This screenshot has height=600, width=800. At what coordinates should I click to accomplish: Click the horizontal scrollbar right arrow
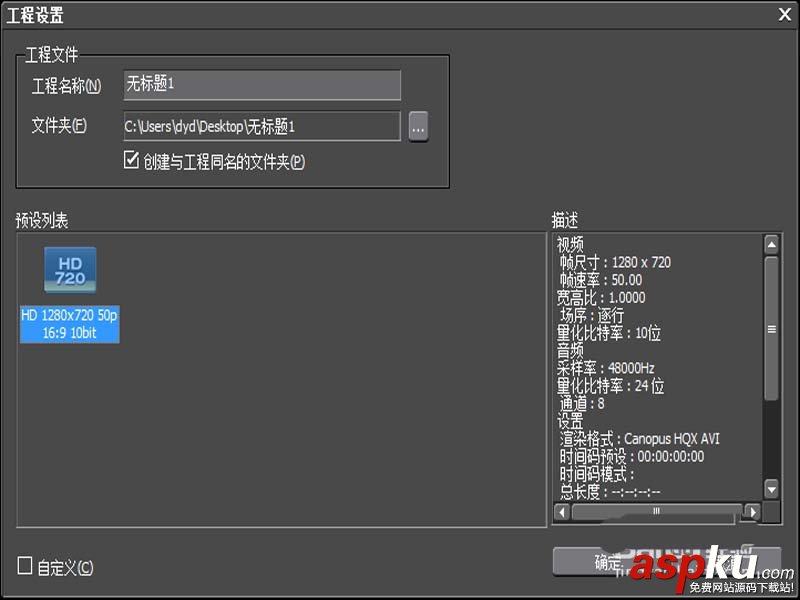[x=752, y=511]
